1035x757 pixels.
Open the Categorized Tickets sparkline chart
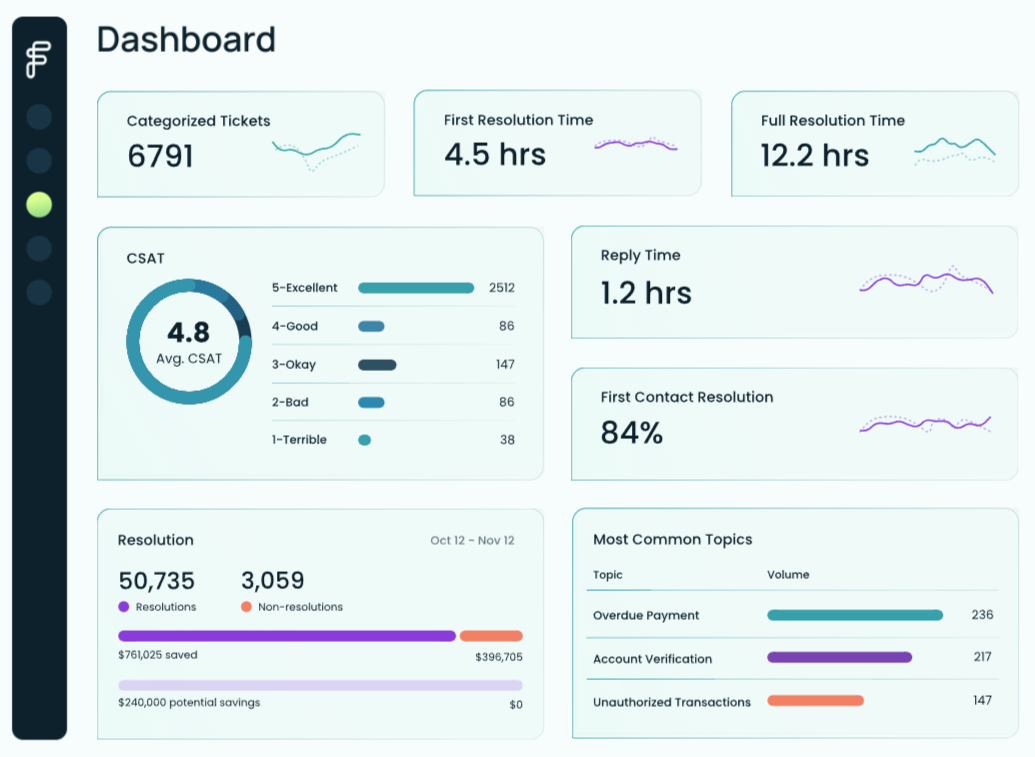(x=316, y=152)
